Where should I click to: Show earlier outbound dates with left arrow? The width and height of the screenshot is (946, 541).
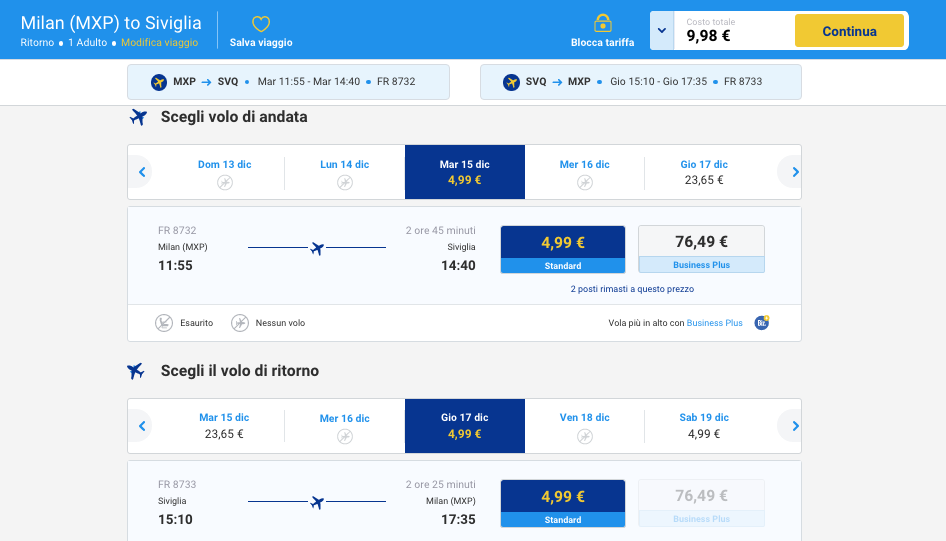142,172
